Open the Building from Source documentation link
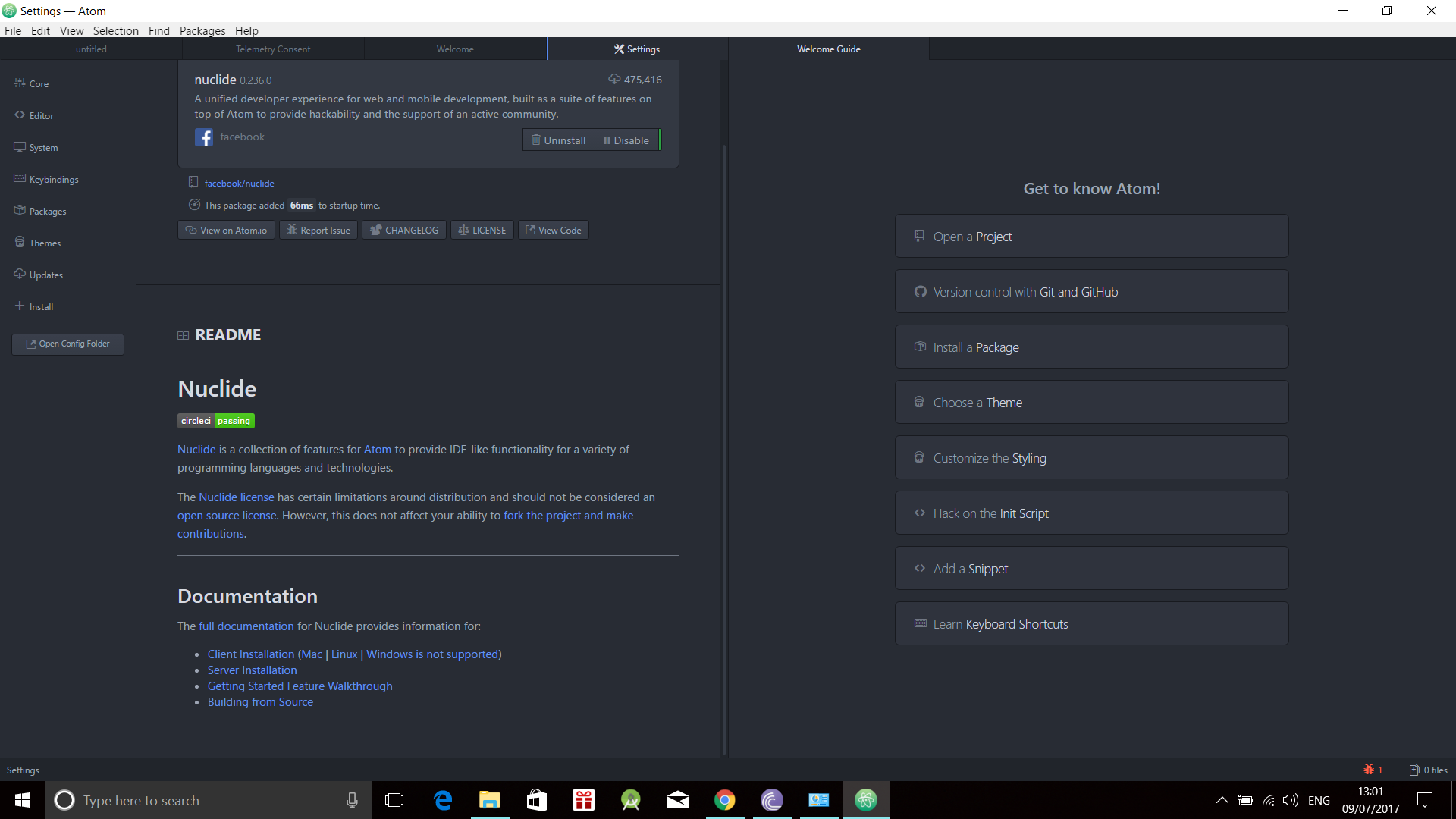 click(260, 701)
